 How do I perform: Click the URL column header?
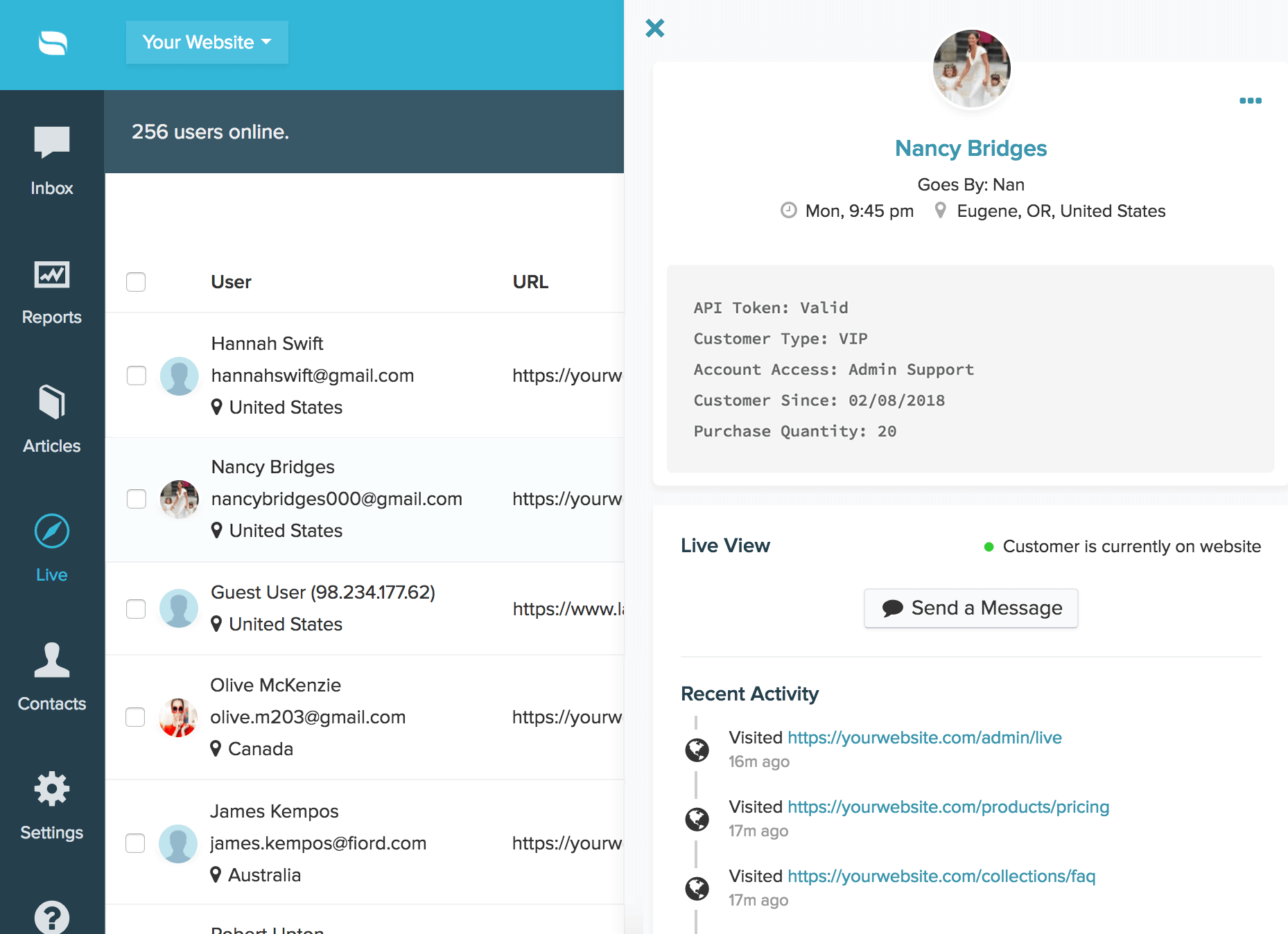pos(530,282)
